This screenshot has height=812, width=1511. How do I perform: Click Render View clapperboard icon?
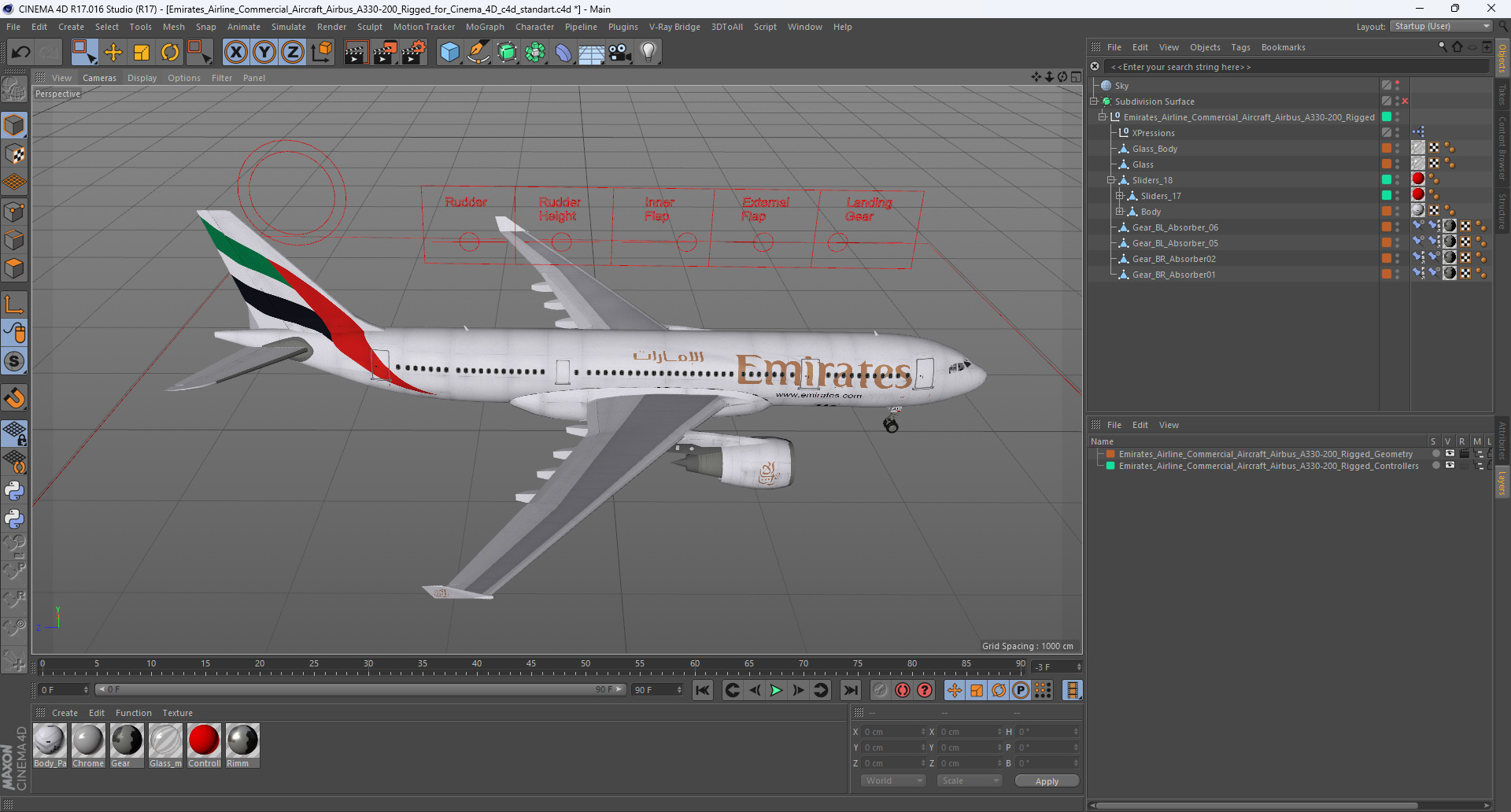[356, 53]
